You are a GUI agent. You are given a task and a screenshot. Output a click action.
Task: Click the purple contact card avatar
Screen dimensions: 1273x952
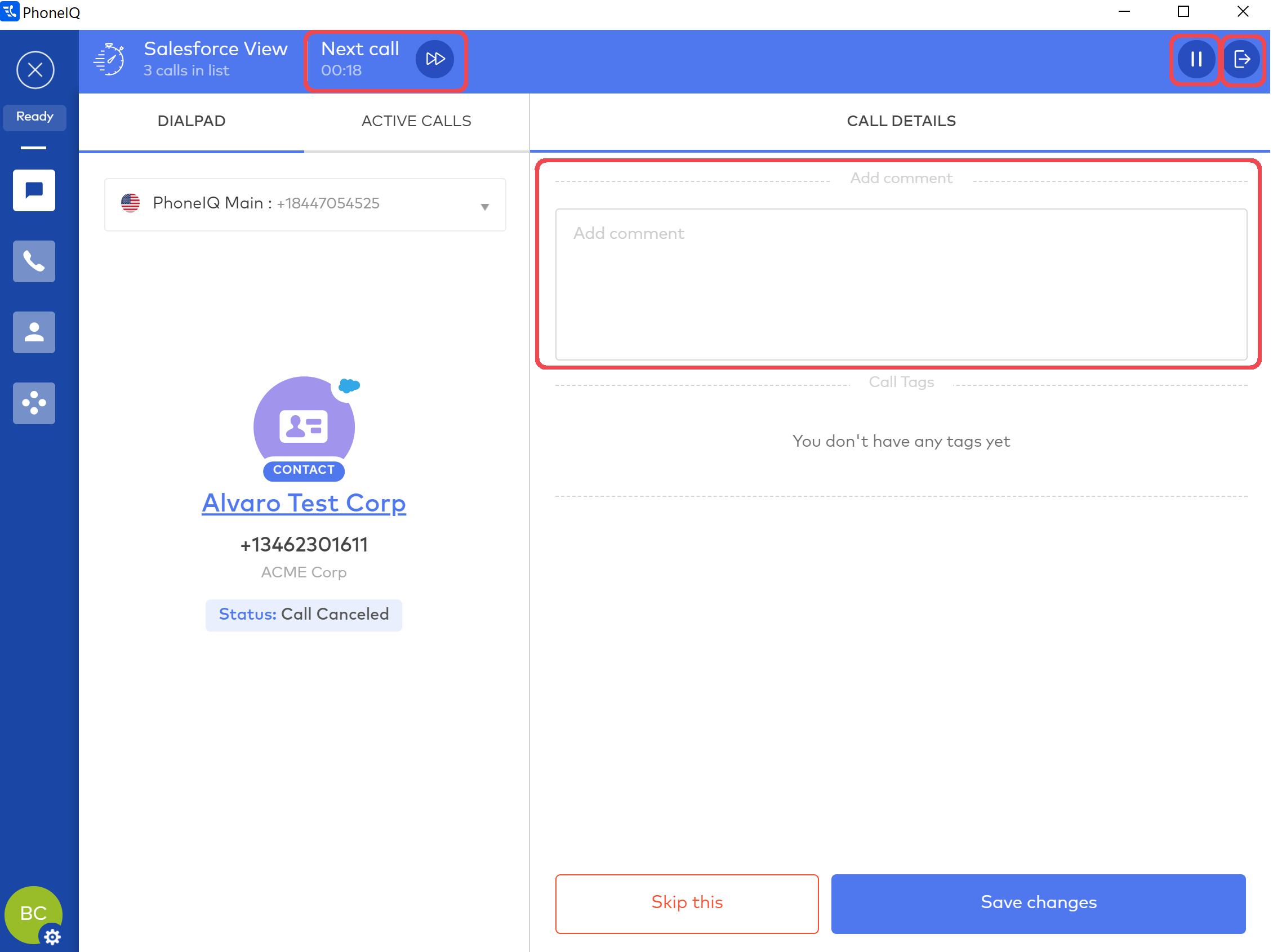coord(304,426)
